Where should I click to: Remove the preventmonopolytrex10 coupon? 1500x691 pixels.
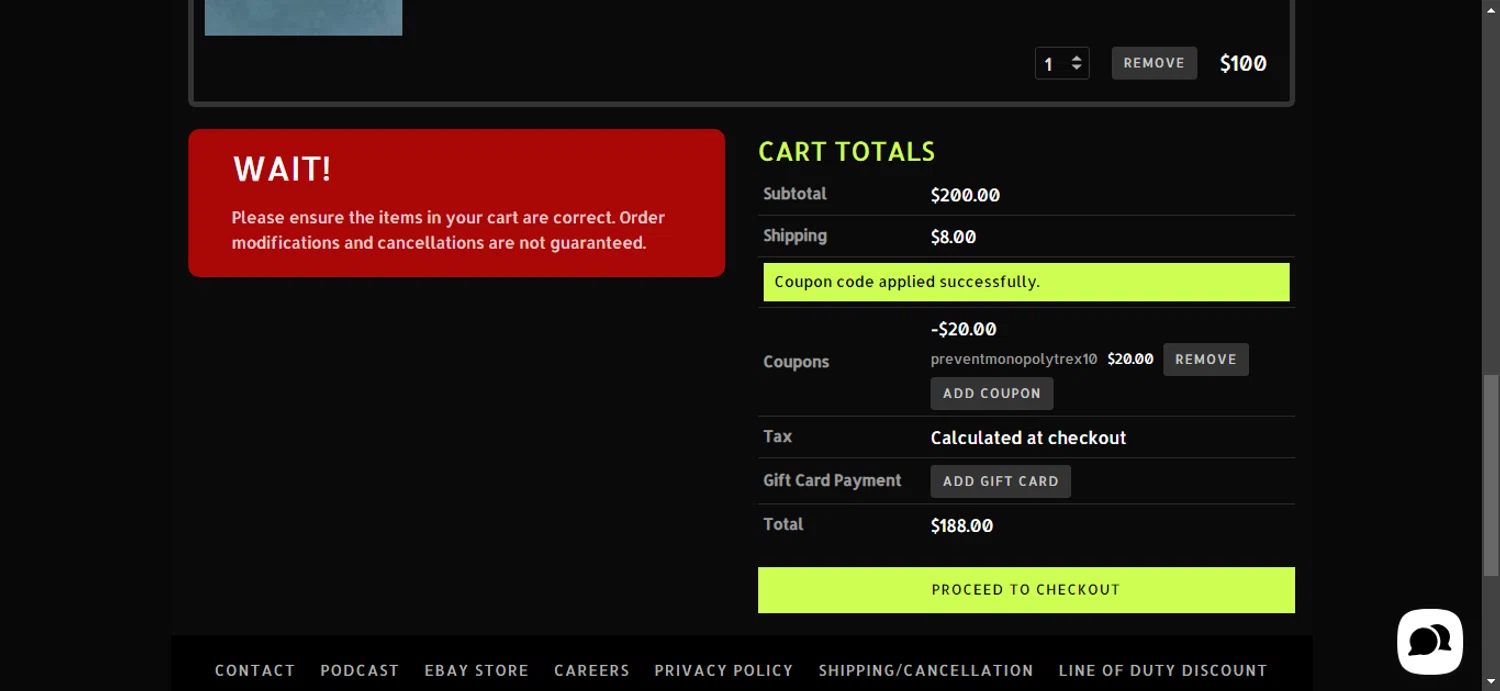[1205, 360]
